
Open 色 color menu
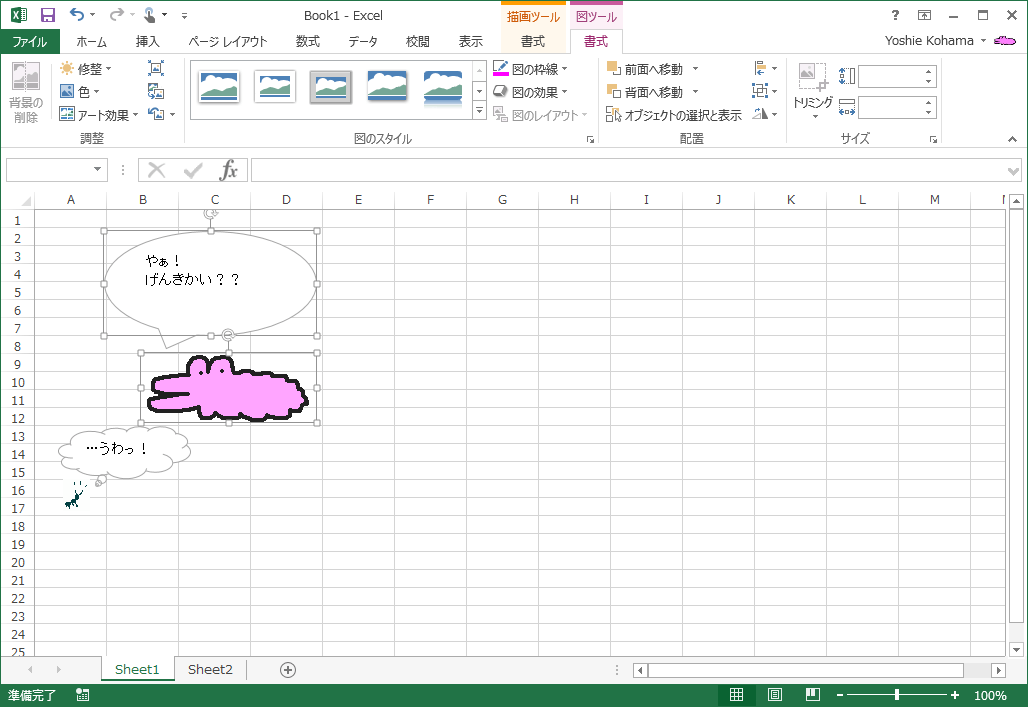click(x=79, y=92)
